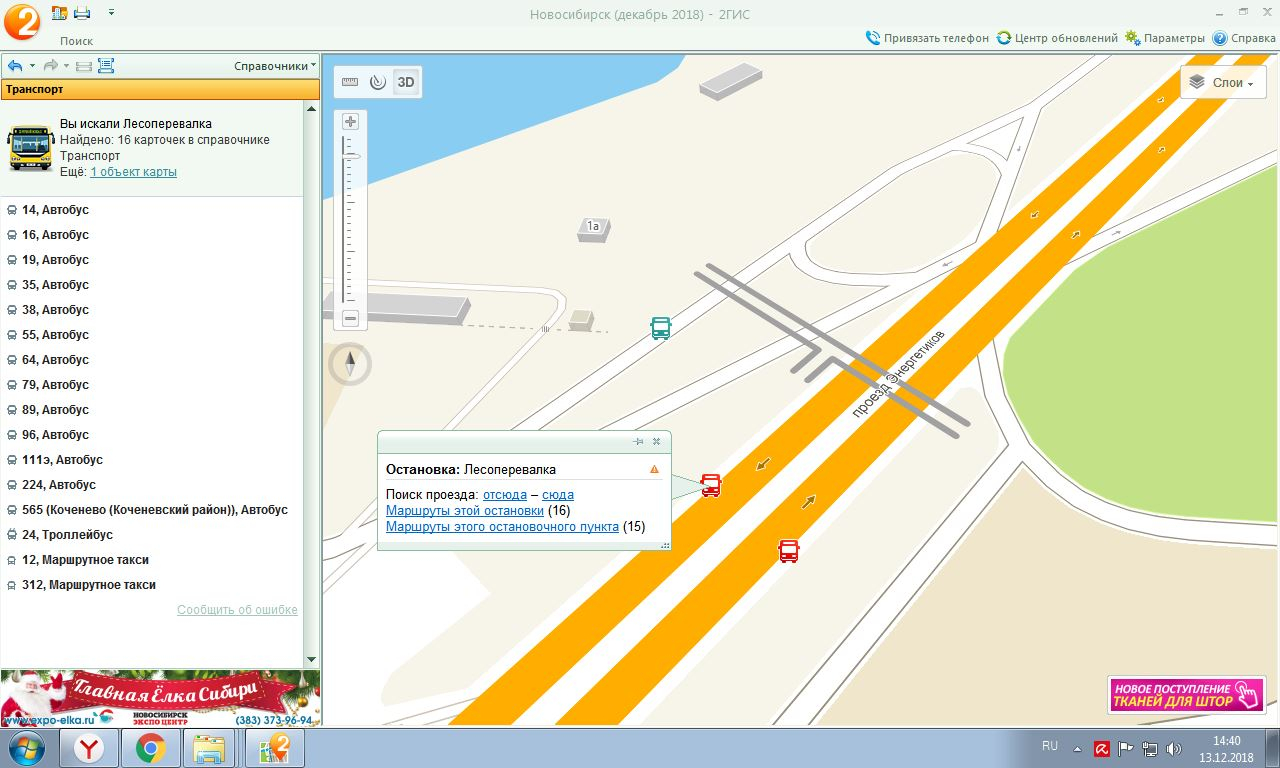Screen dimensions: 1280x768
Task: Open the Параметры settings menu
Action: click(x=1165, y=38)
